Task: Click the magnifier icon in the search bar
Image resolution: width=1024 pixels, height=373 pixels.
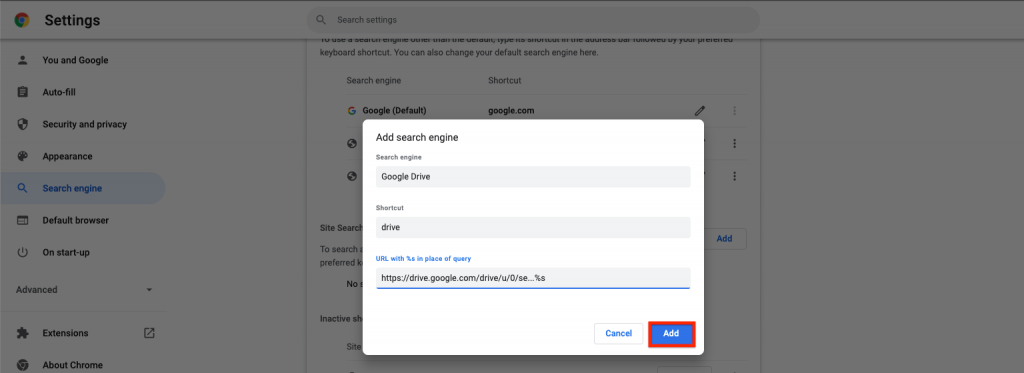Action: (321, 20)
